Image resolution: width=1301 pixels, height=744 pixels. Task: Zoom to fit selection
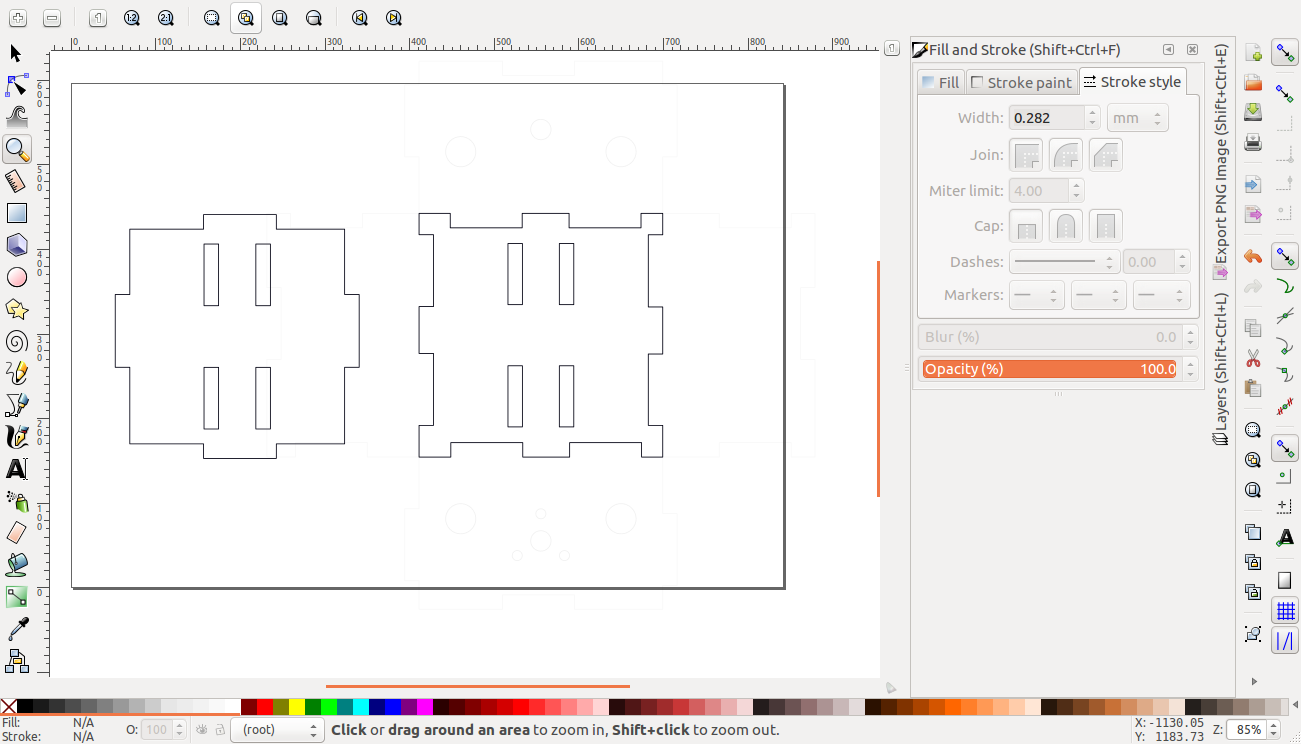211,18
